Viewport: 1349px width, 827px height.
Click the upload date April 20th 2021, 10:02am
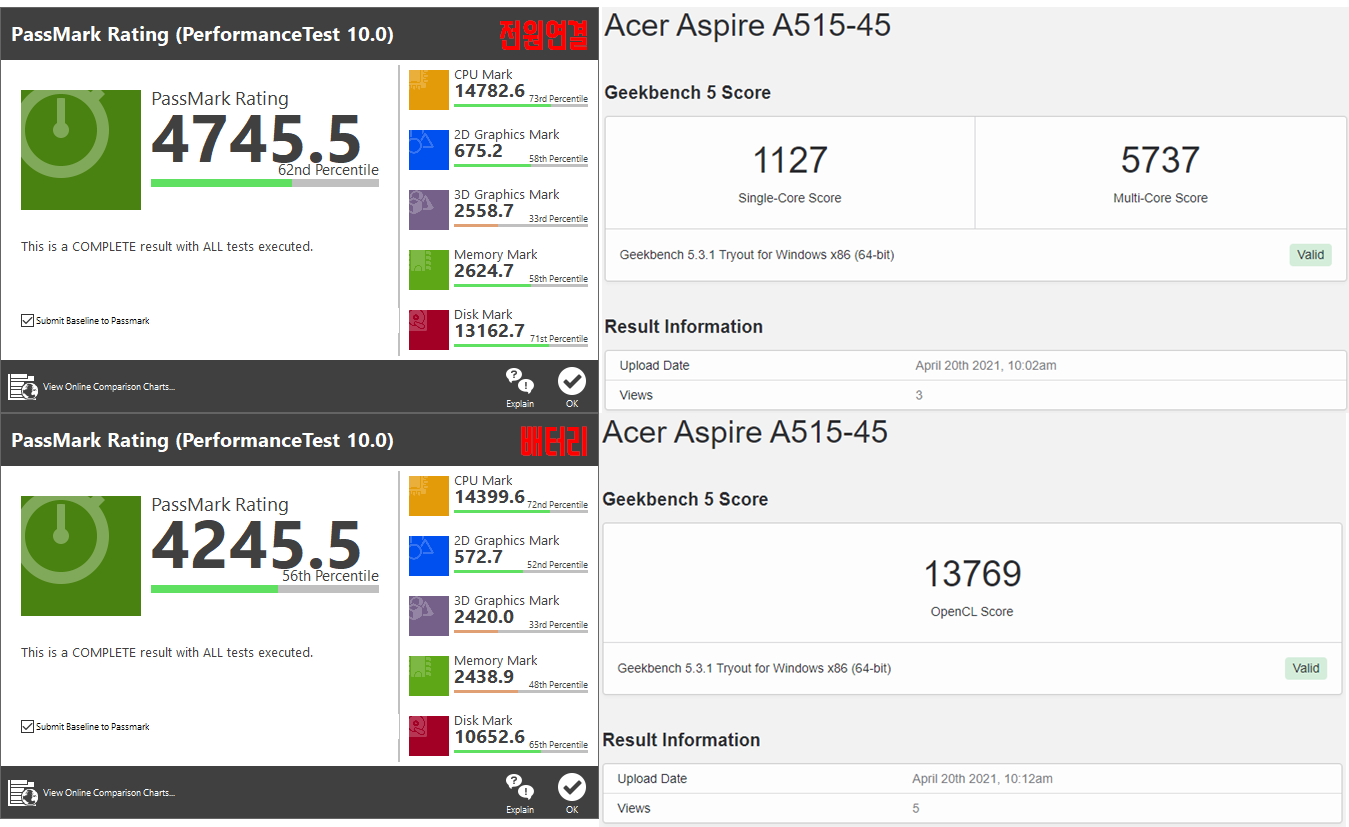(985, 366)
